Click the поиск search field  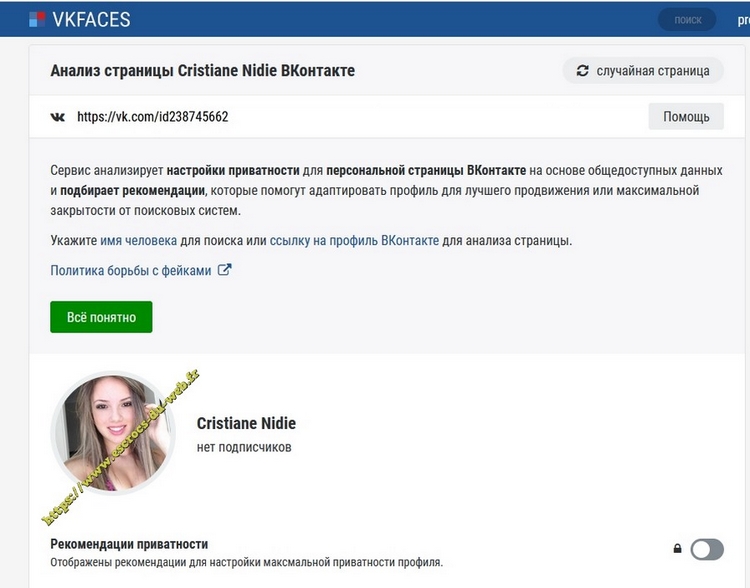point(687,20)
